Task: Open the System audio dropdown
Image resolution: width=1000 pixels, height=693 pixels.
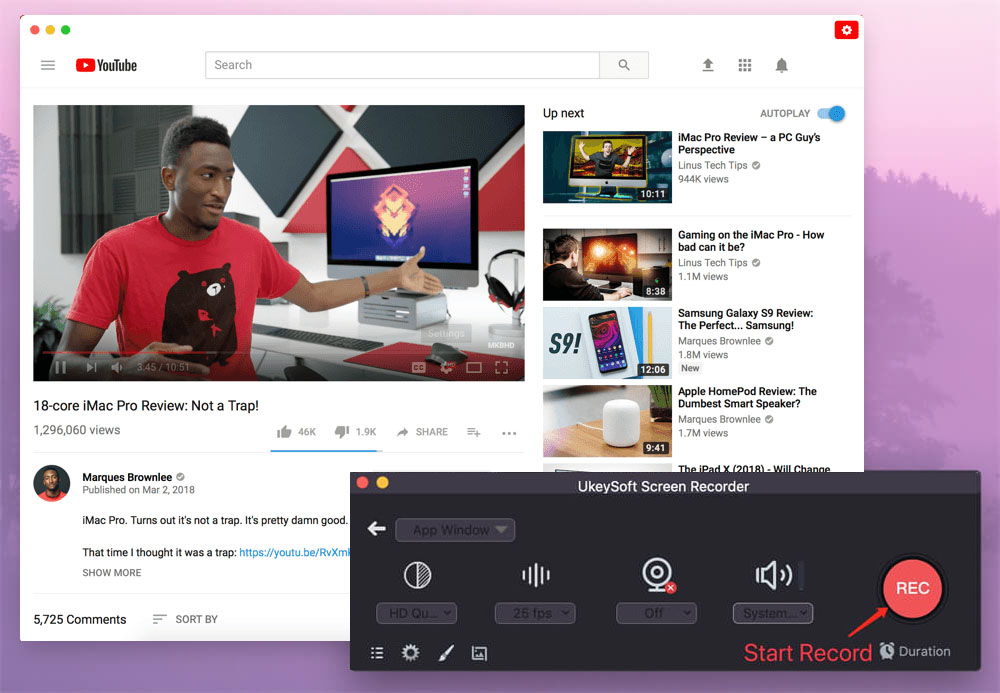Action: coord(773,613)
